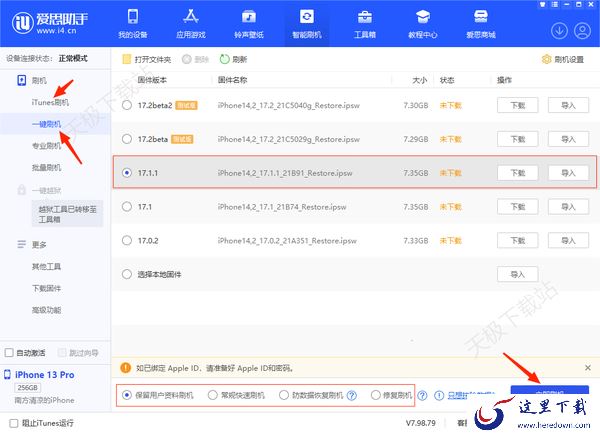Image resolution: width=600 pixels, height=433 pixels.
Task: Click the V7.98.79 version text
Action: [421, 423]
